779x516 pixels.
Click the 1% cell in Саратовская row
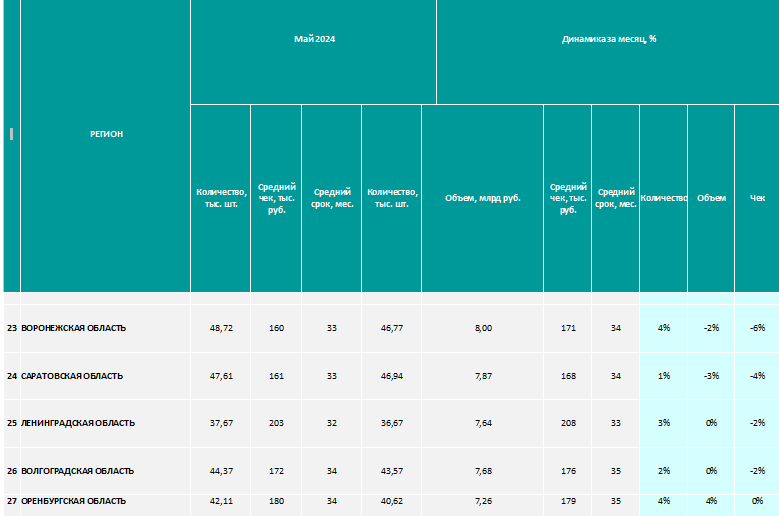point(663,376)
